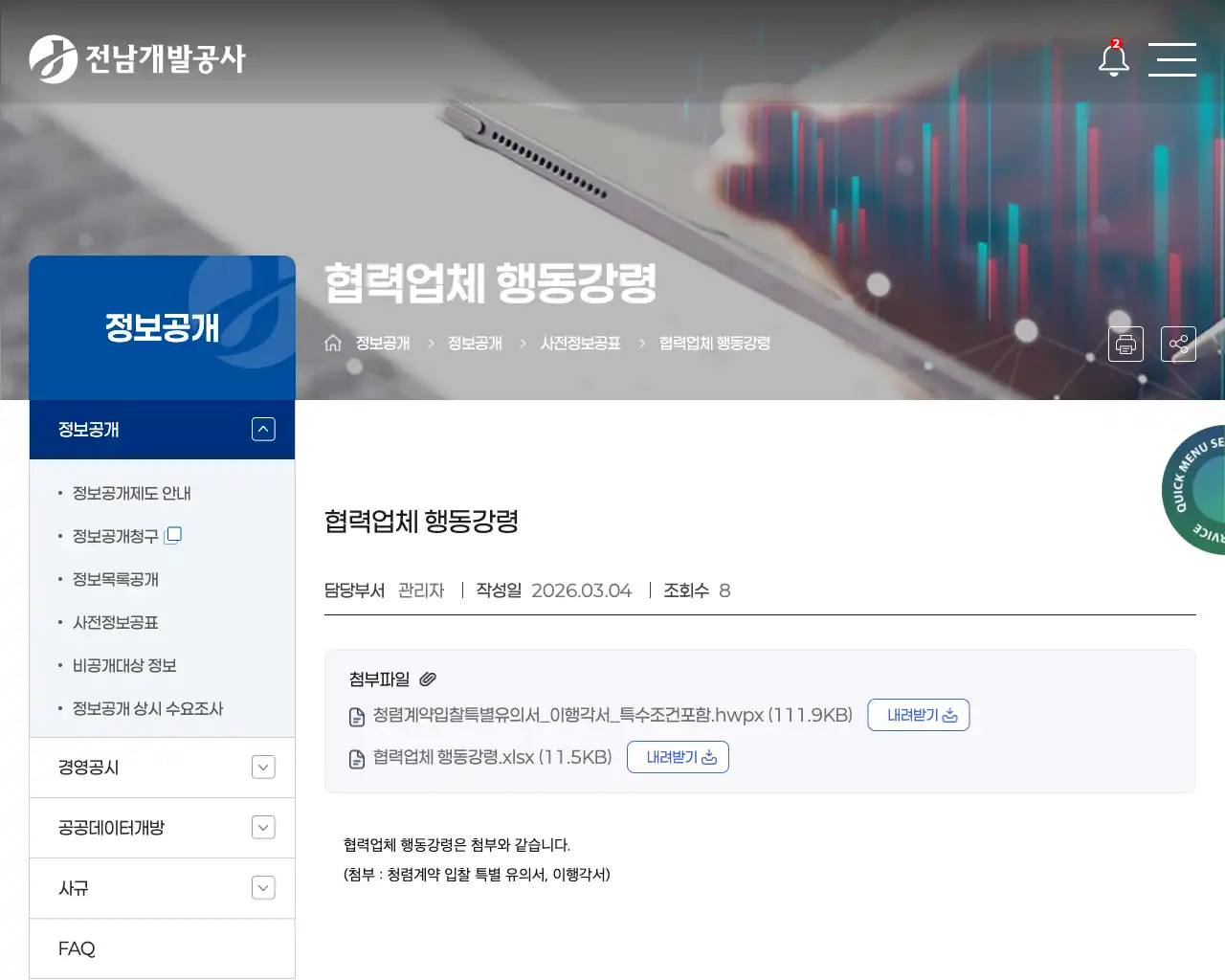The height and width of the screenshot is (980, 1225).
Task: Click the date 2026.03.04
Action: (582, 590)
